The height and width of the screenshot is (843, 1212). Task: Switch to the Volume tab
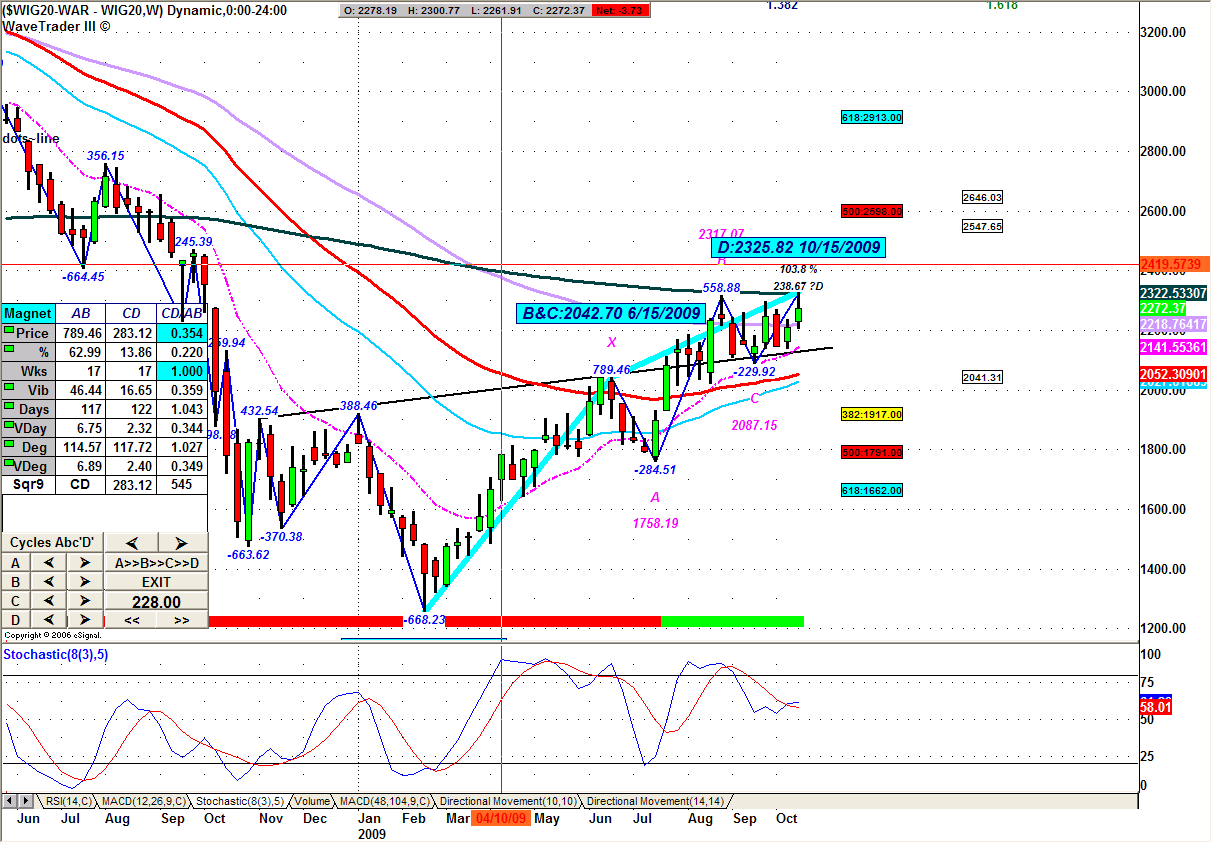click(312, 801)
